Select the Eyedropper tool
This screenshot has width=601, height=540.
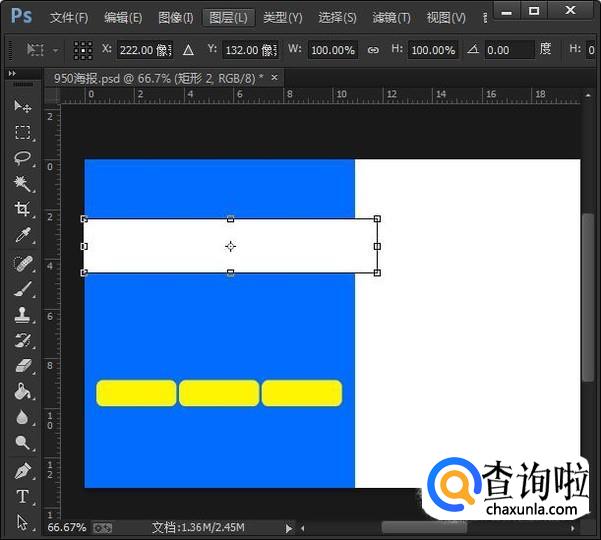pyautogui.click(x=22, y=236)
